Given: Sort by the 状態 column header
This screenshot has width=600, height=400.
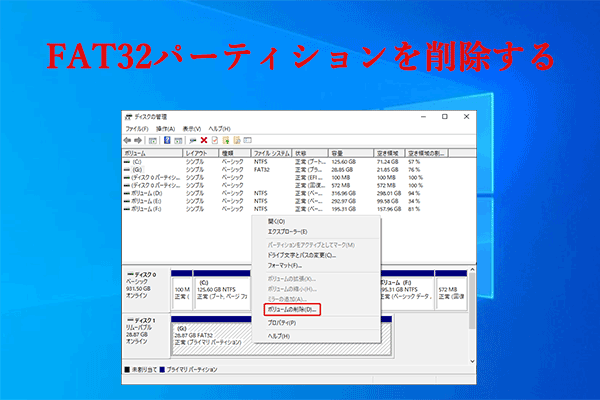Looking at the screenshot, I should (x=310, y=153).
